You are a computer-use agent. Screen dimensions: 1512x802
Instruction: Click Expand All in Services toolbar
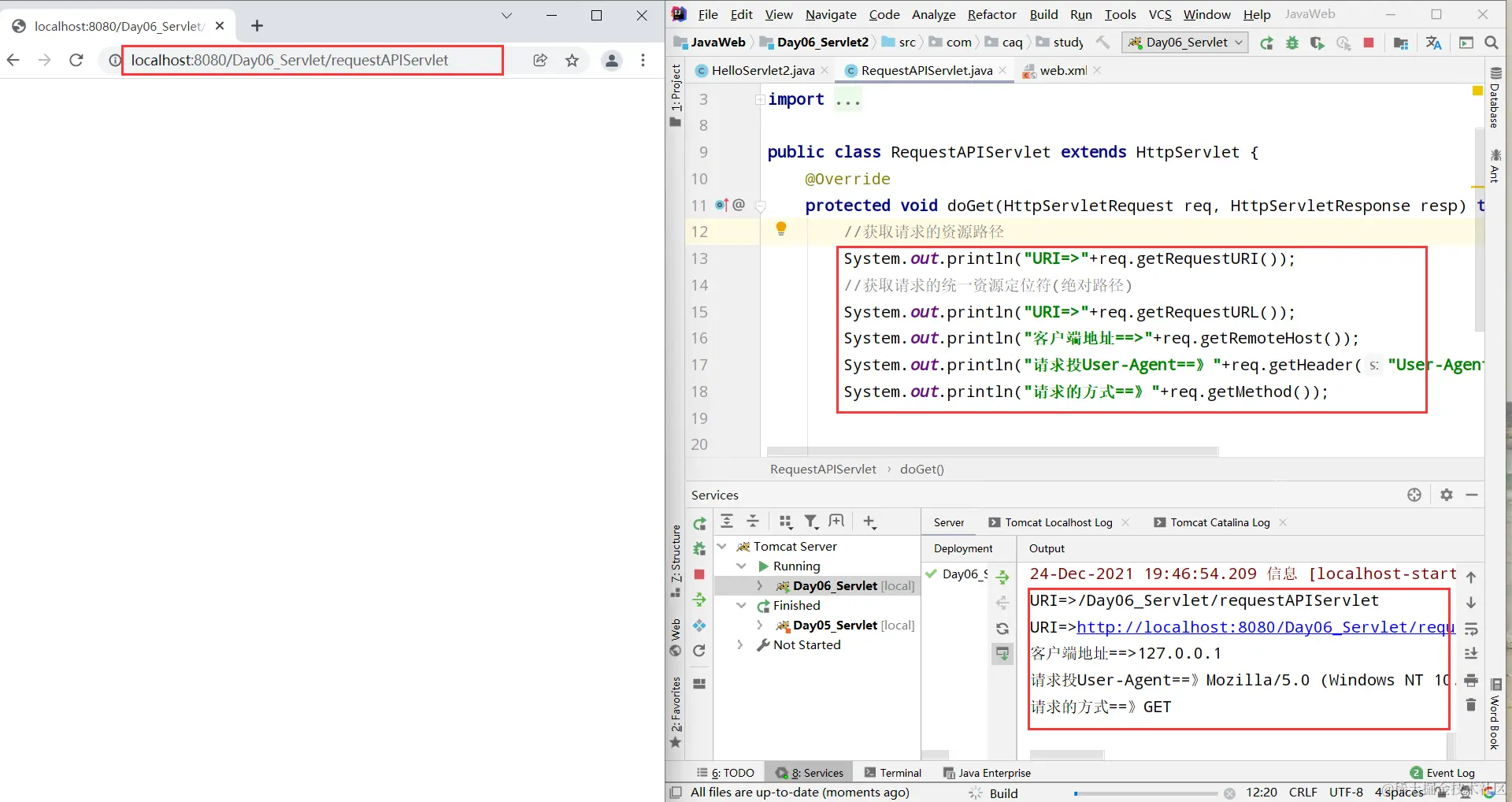tap(727, 522)
